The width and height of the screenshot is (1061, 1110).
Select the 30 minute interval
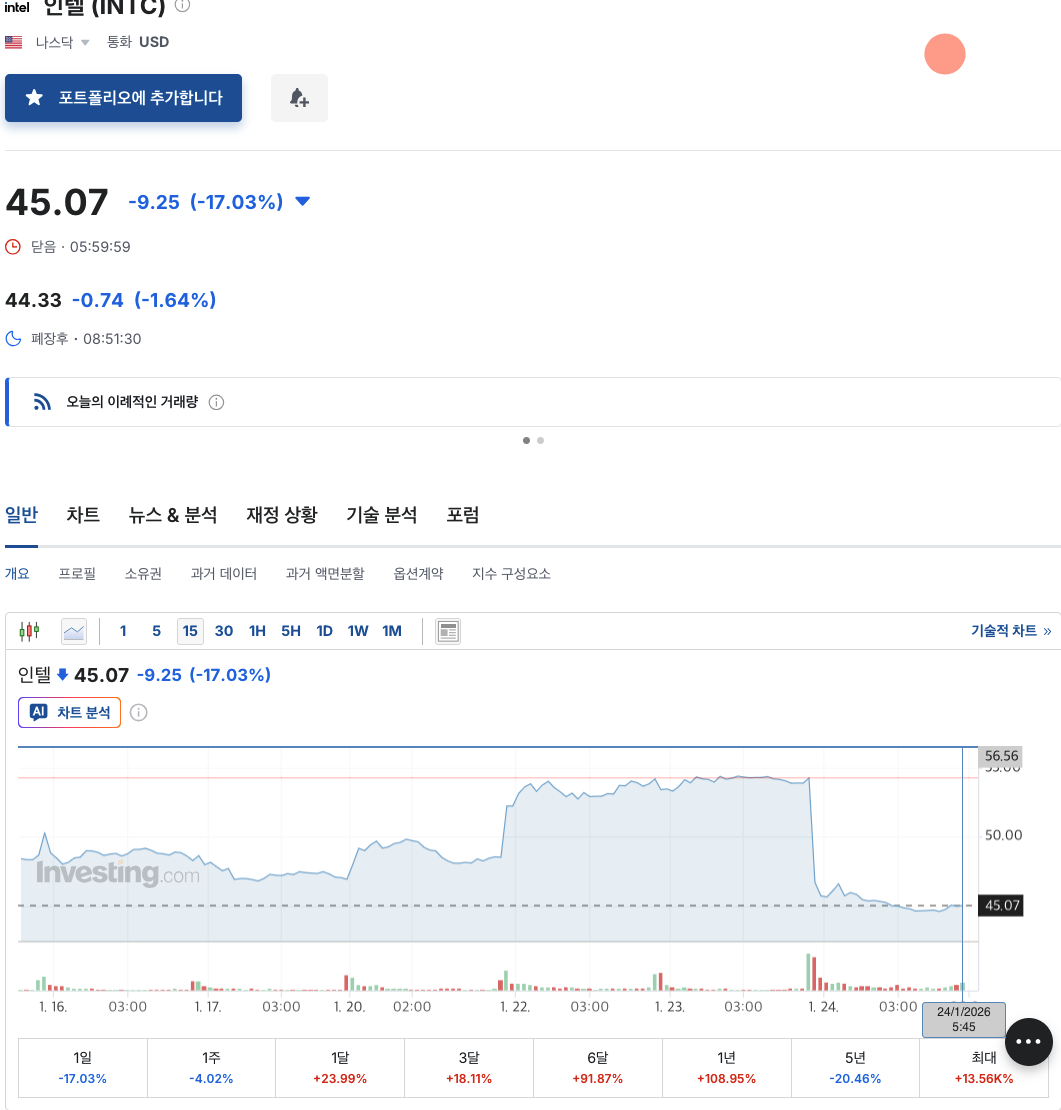click(x=224, y=631)
